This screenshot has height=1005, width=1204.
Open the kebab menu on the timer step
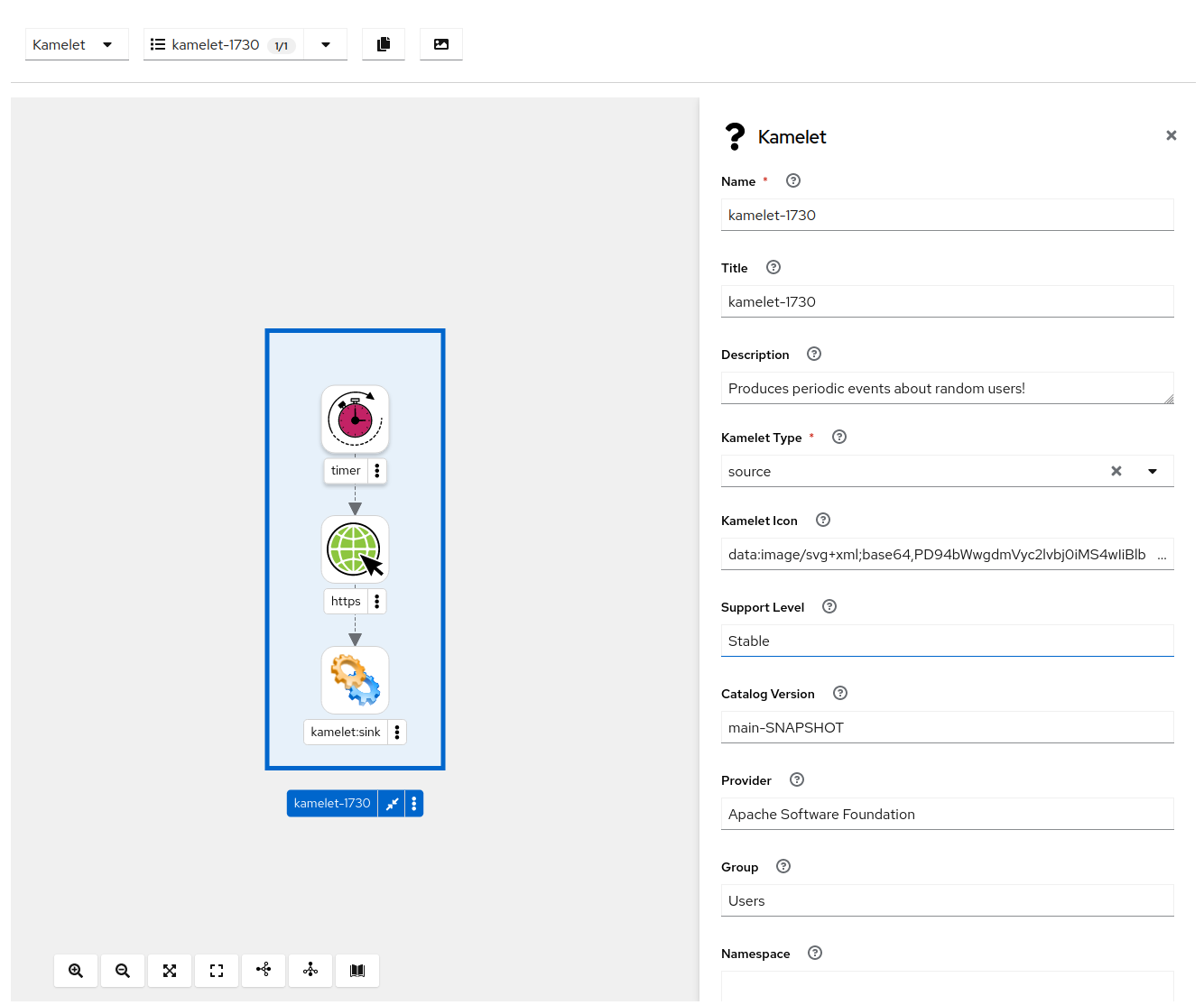click(x=375, y=470)
